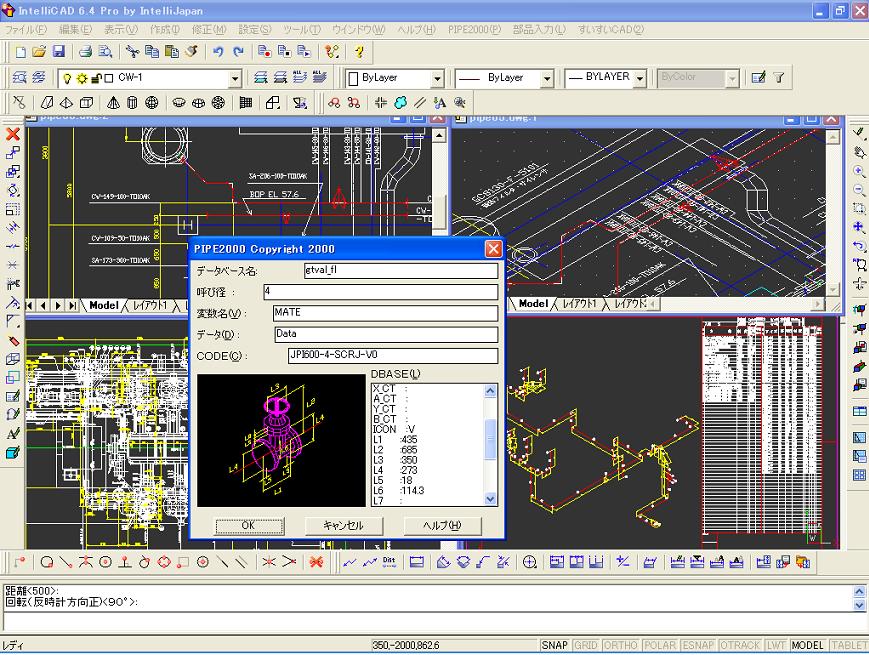Open the ByLayer linetype dropdown arrow
This screenshot has width=869, height=655.
pos(547,79)
